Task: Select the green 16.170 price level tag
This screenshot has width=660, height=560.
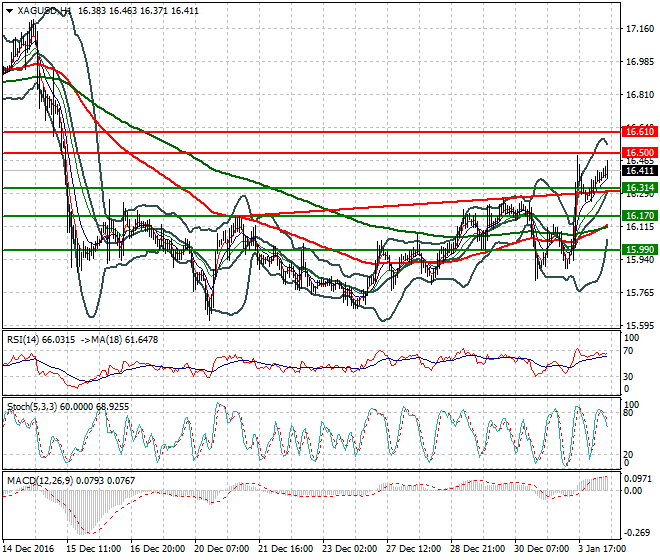Action: point(639,216)
